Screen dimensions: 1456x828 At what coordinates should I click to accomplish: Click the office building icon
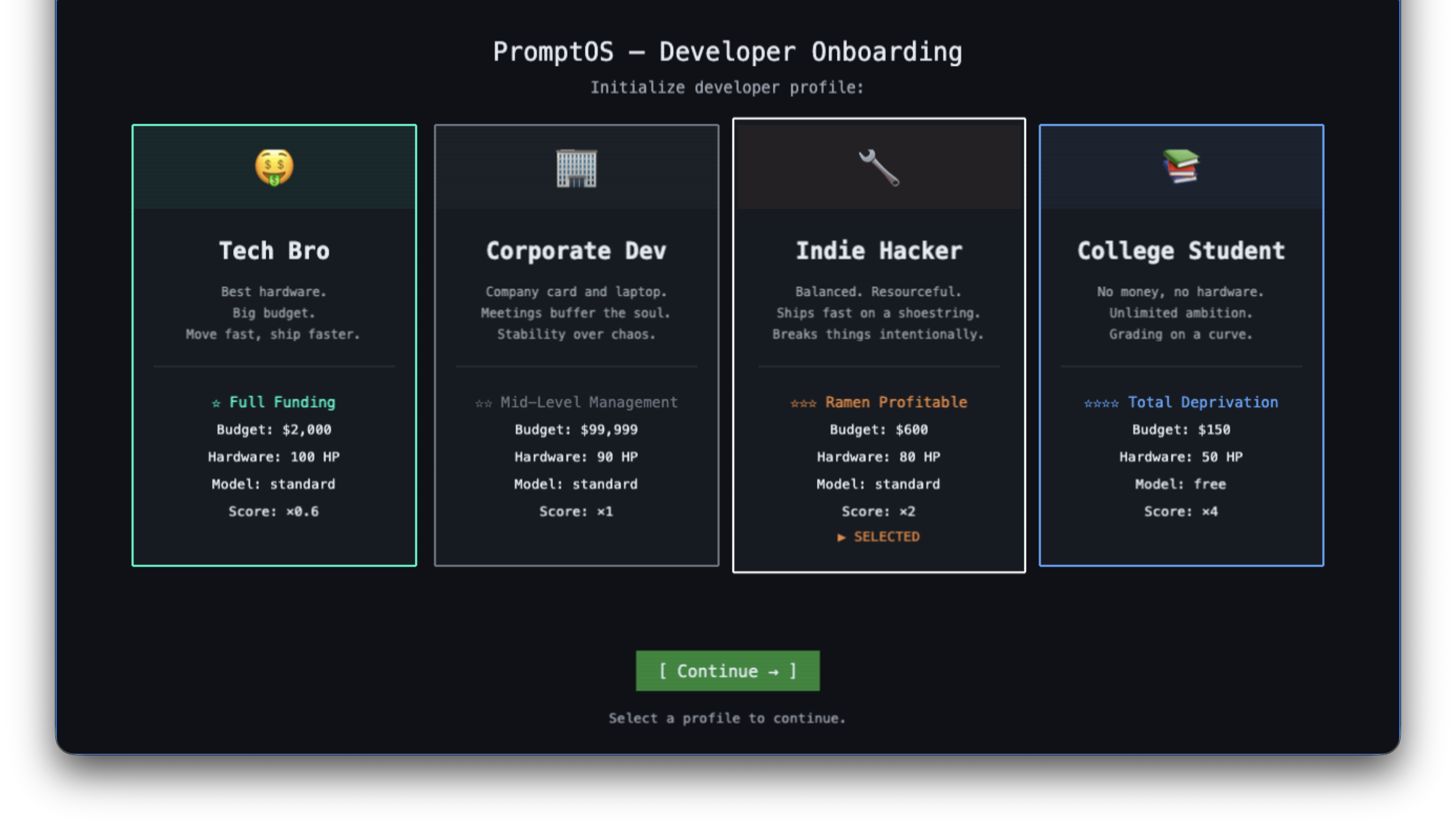click(576, 168)
